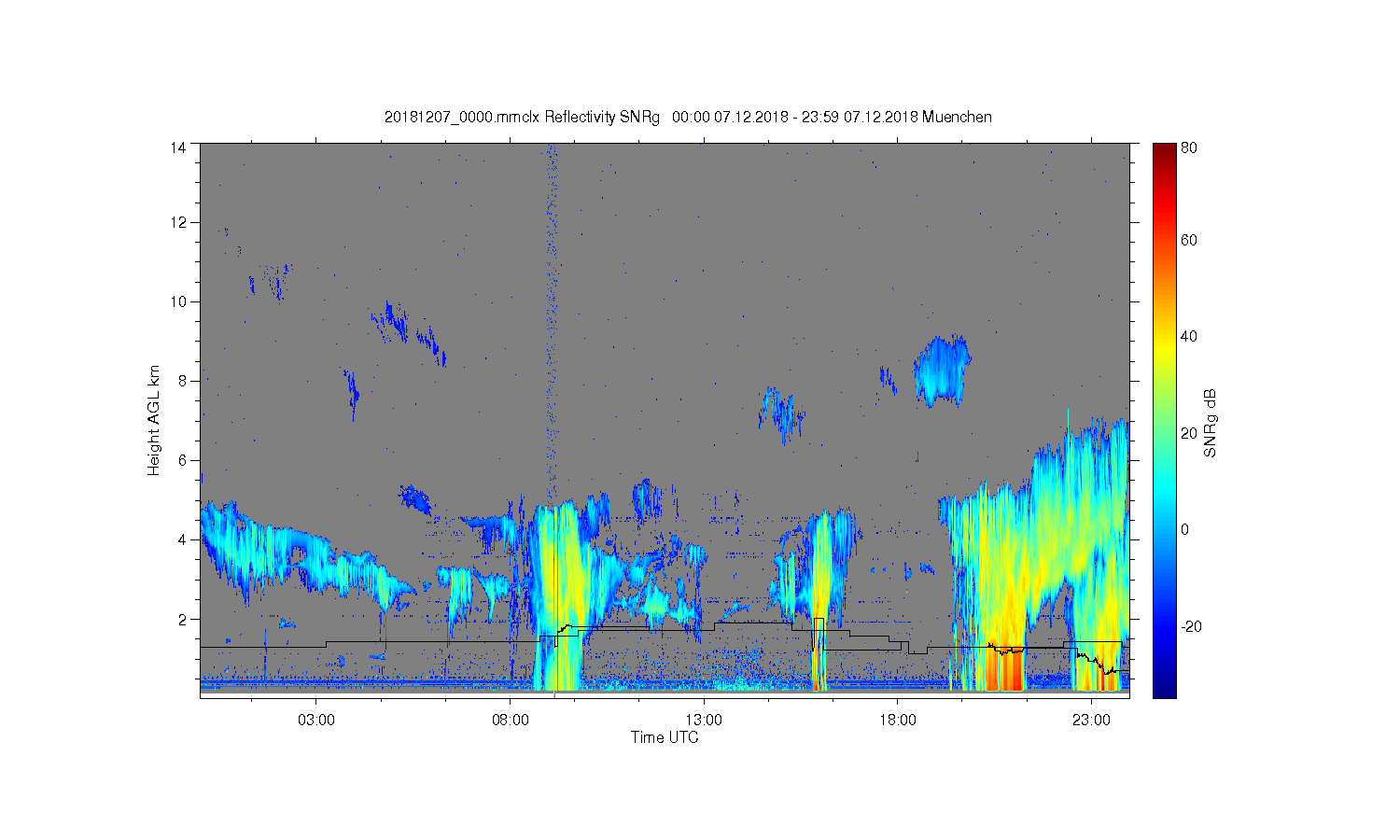The width and height of the screenshot is (1400, 840).
Task: Click the 08:00 time tick label
Action: point(511,721)
